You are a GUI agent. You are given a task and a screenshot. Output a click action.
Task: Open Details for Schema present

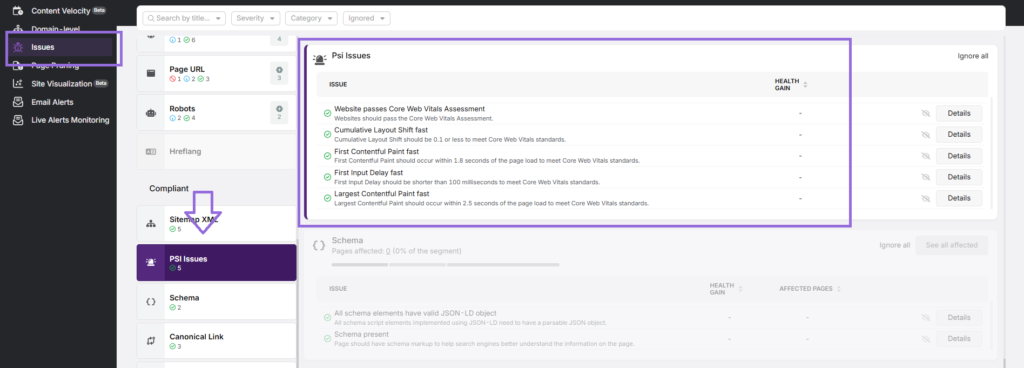tap(959, 339)
